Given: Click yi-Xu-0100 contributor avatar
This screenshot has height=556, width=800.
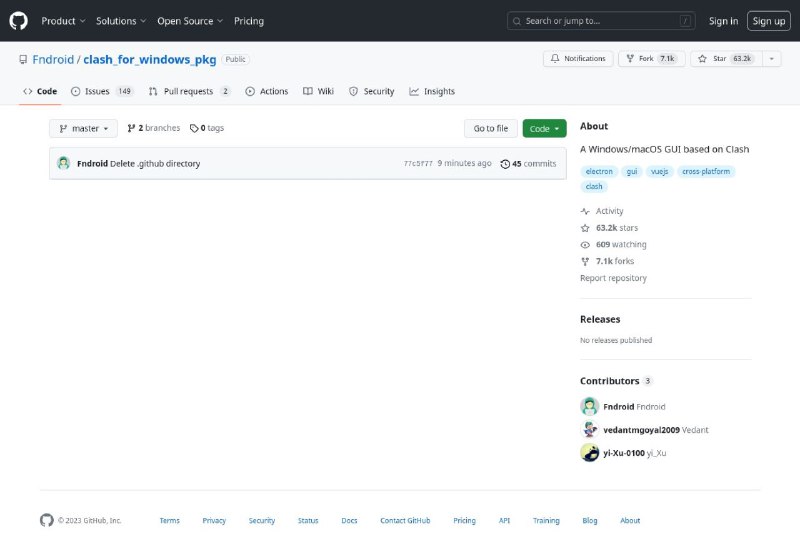Looking at the screenshot, I should (590, 453).
